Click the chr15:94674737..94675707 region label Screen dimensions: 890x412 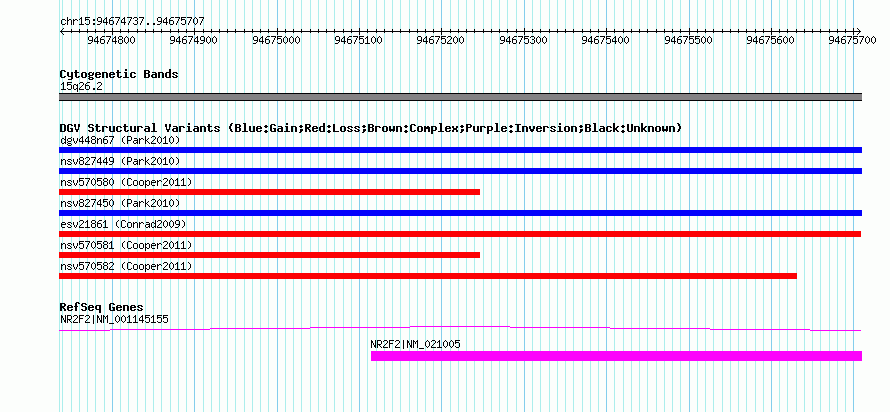pos(132,22)
